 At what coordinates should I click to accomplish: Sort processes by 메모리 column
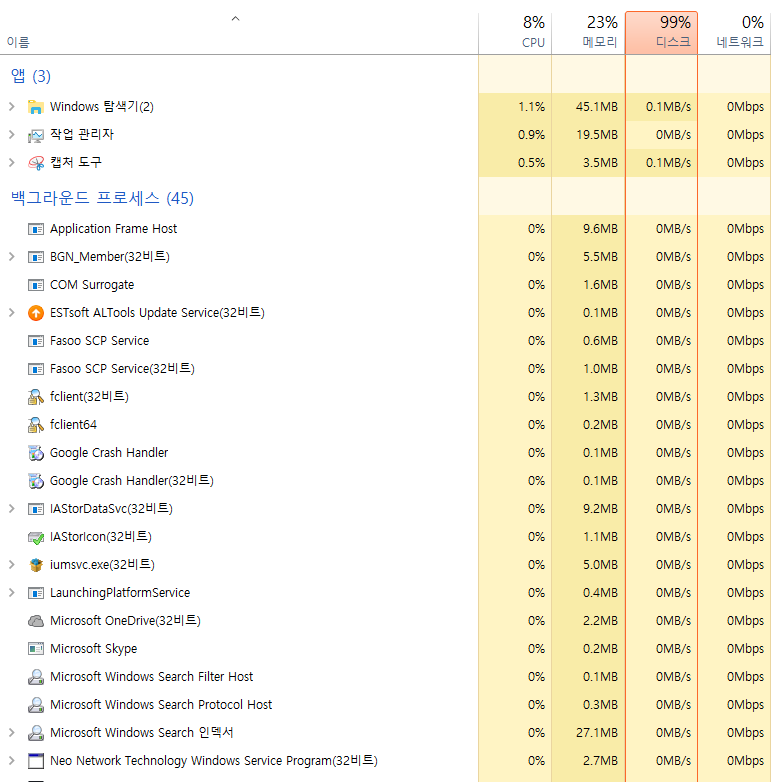point(588,33)
